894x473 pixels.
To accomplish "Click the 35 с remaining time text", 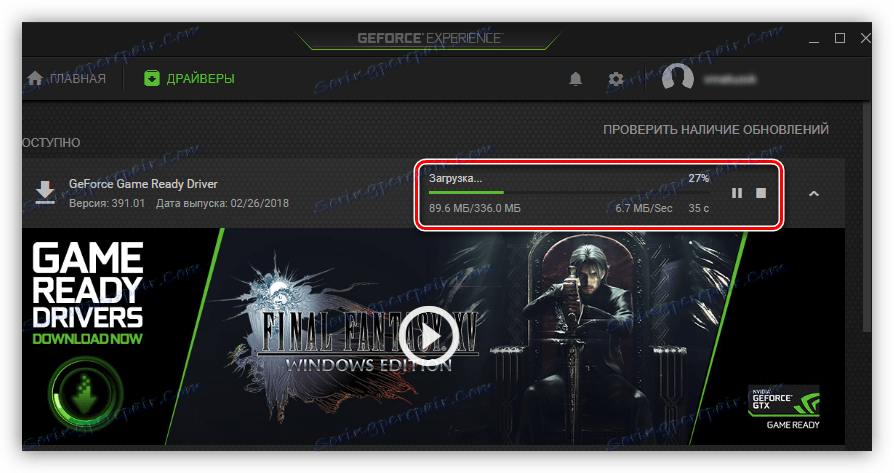I will [698, 209].
